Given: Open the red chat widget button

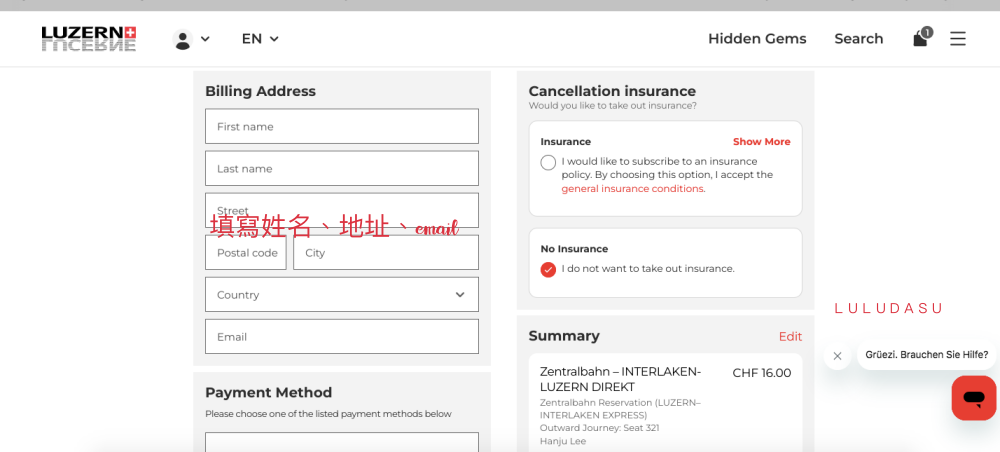Looking at the screenshot, I should tap(974, 398).
